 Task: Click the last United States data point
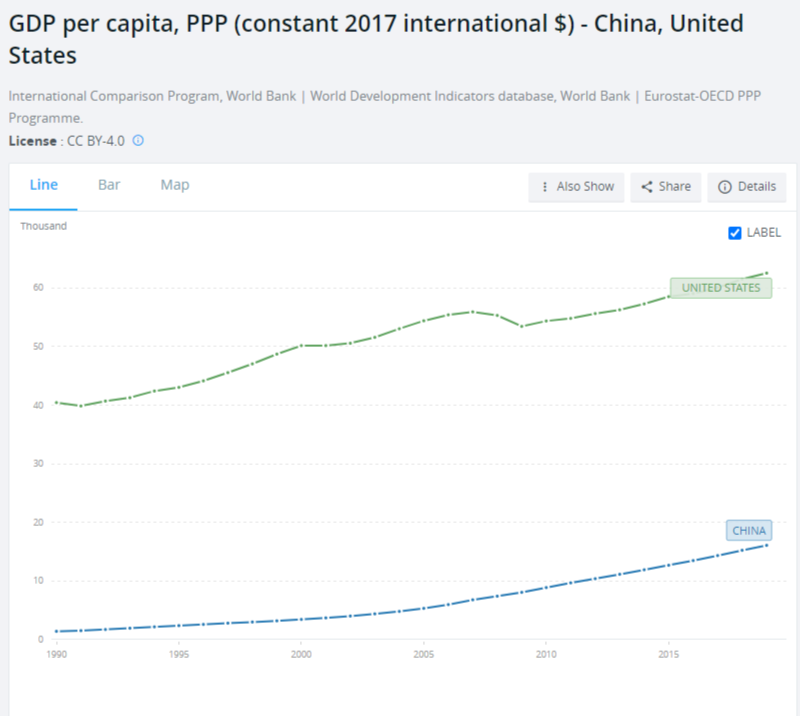[766, 273]
